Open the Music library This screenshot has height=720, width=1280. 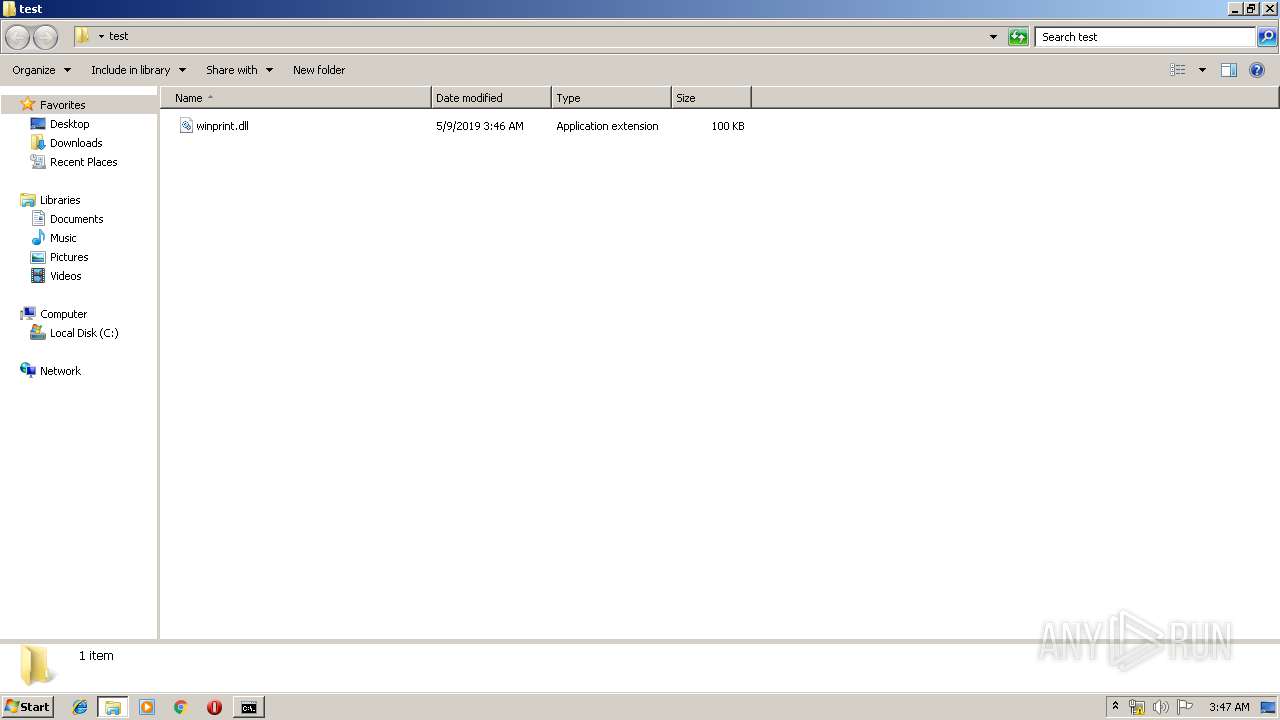[63, 238]
